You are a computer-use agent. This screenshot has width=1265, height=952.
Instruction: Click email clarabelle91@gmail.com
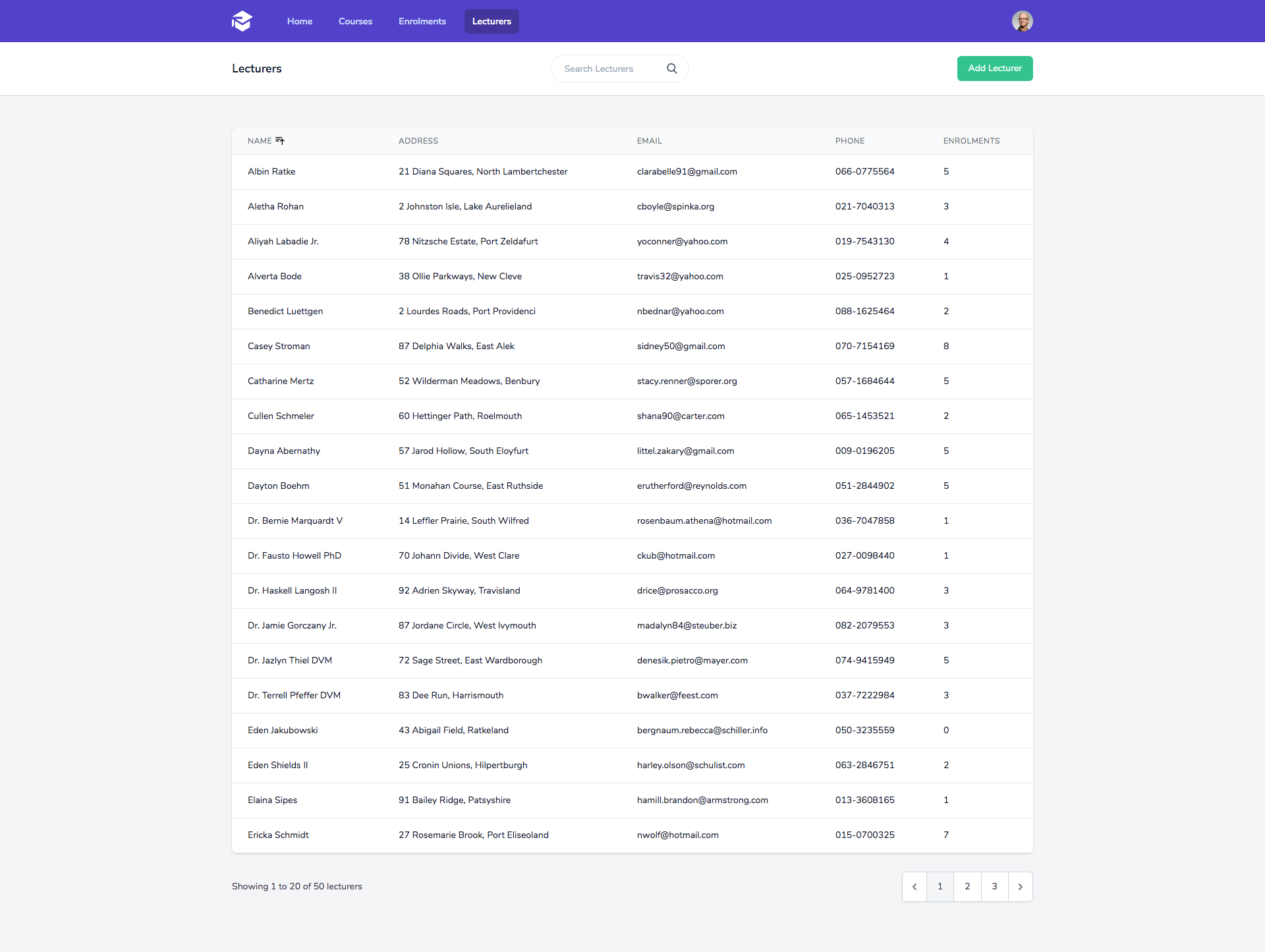click(687, 172)
